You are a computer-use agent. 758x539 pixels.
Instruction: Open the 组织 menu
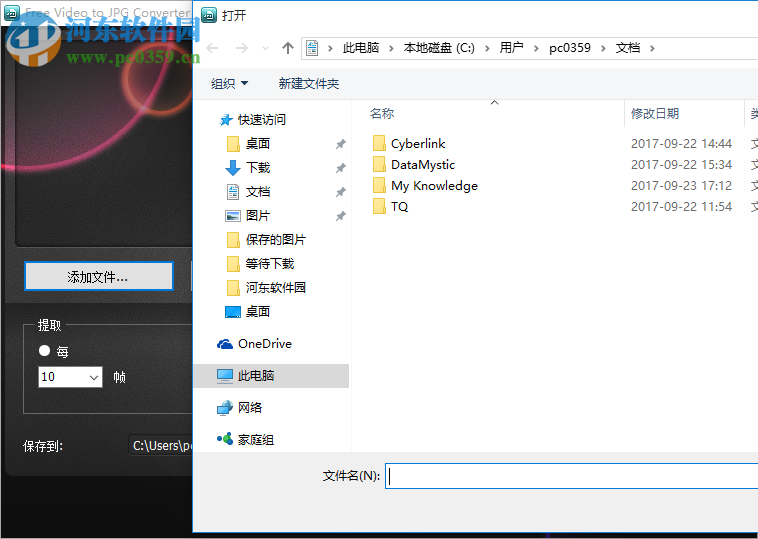(230, 84)
